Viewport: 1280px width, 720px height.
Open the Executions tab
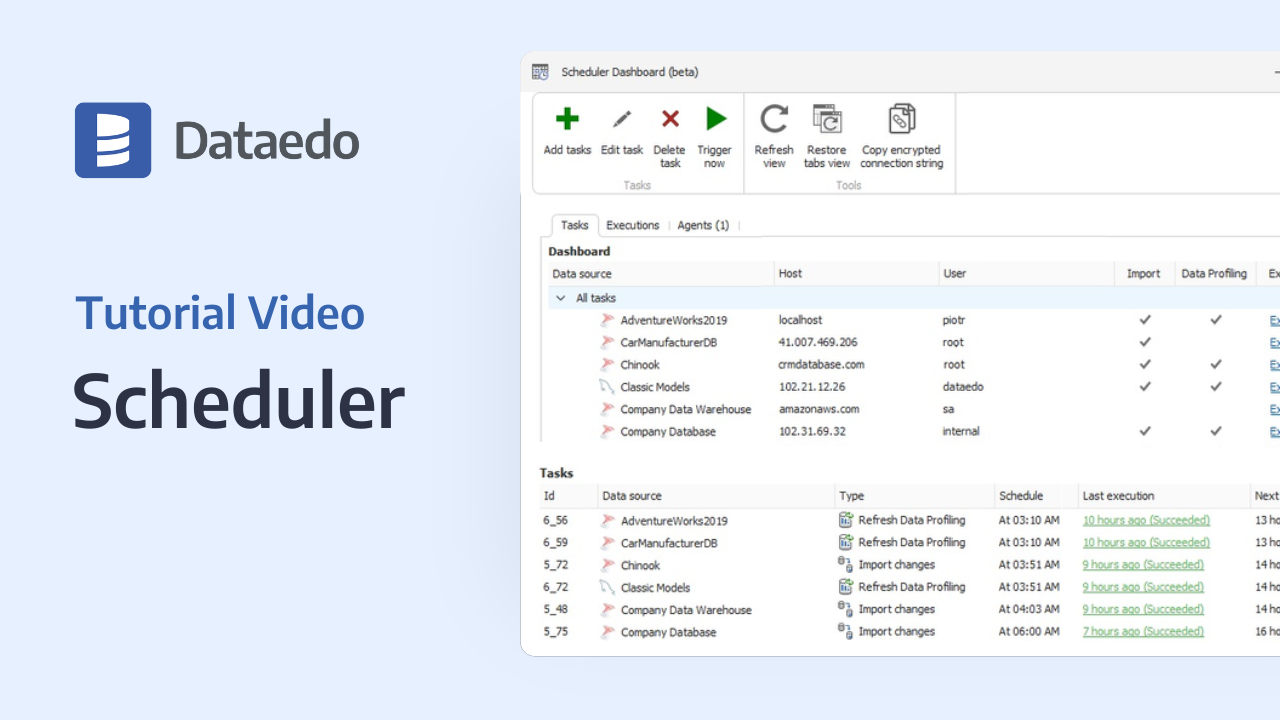coord(633,225)
